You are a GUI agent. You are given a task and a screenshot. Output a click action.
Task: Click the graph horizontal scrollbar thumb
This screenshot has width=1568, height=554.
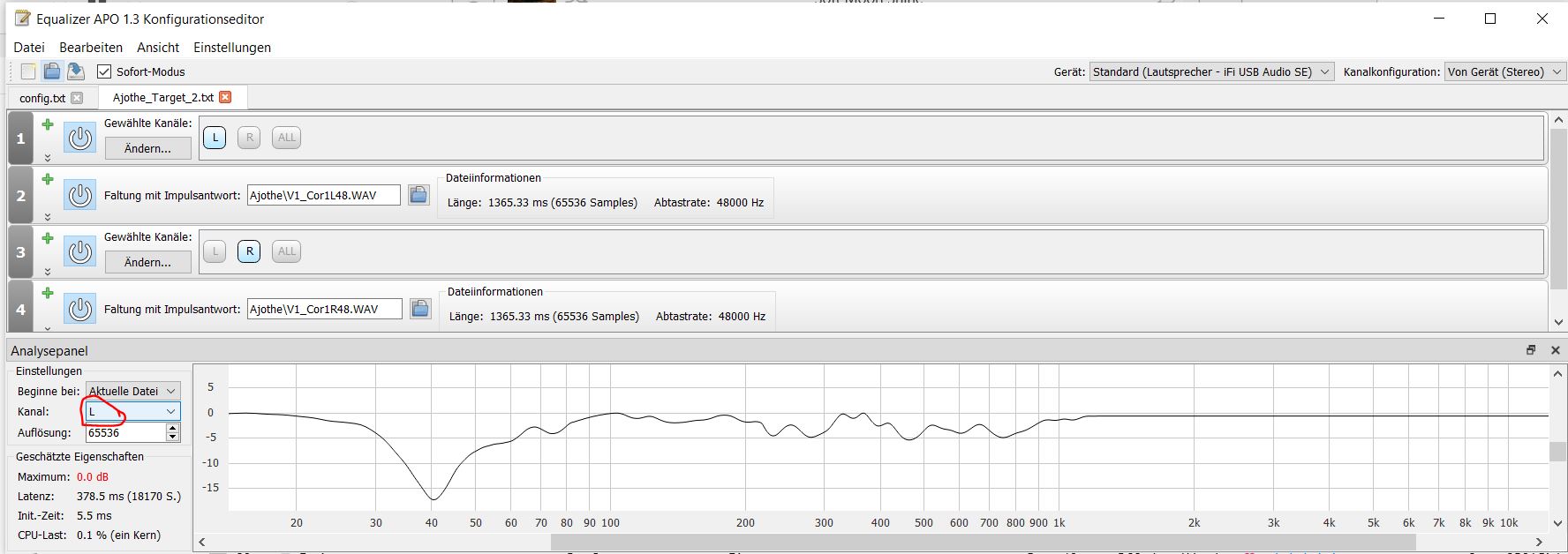(x=983, y=542)
